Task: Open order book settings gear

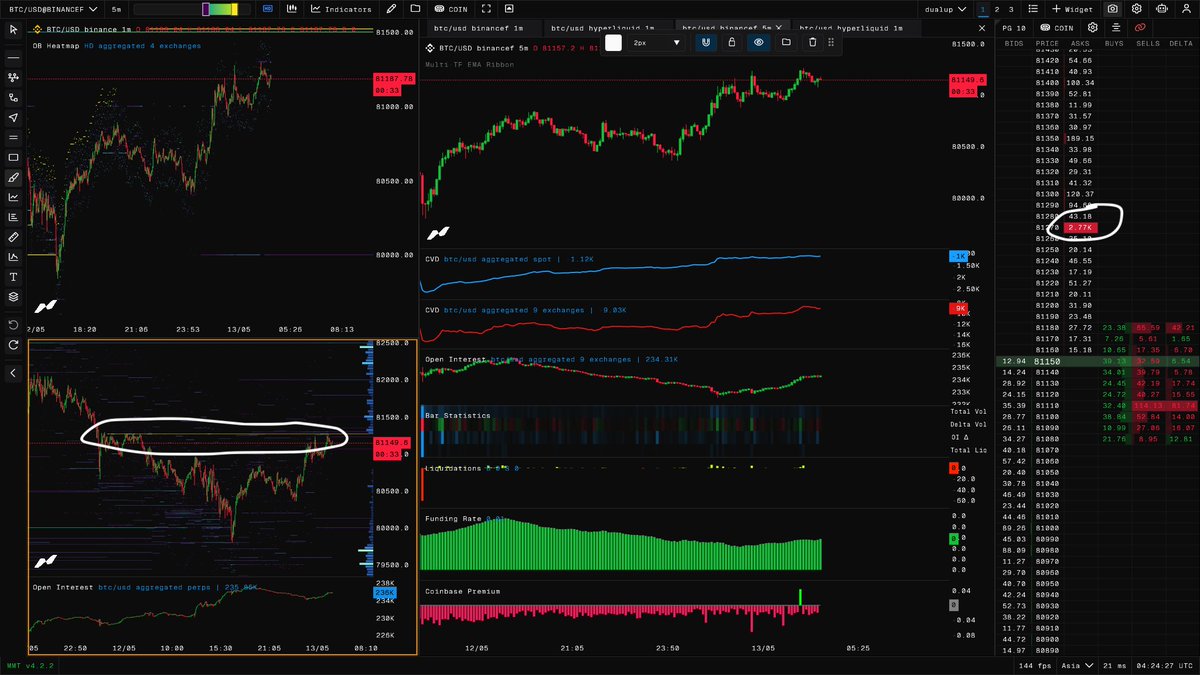Action: [1092, 28]
